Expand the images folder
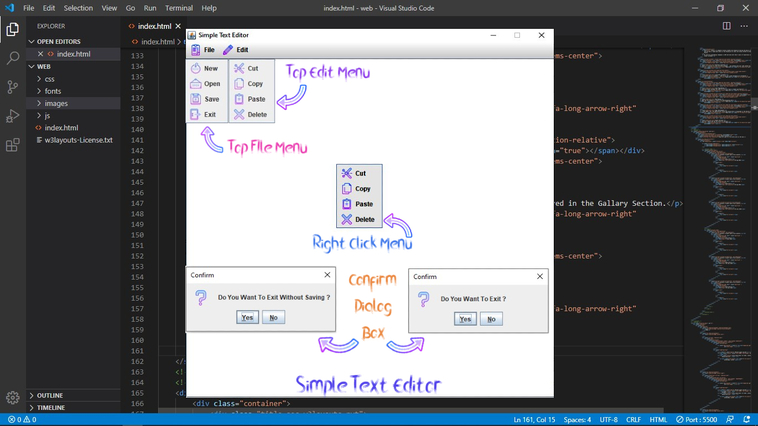 [x=55, y=103]
